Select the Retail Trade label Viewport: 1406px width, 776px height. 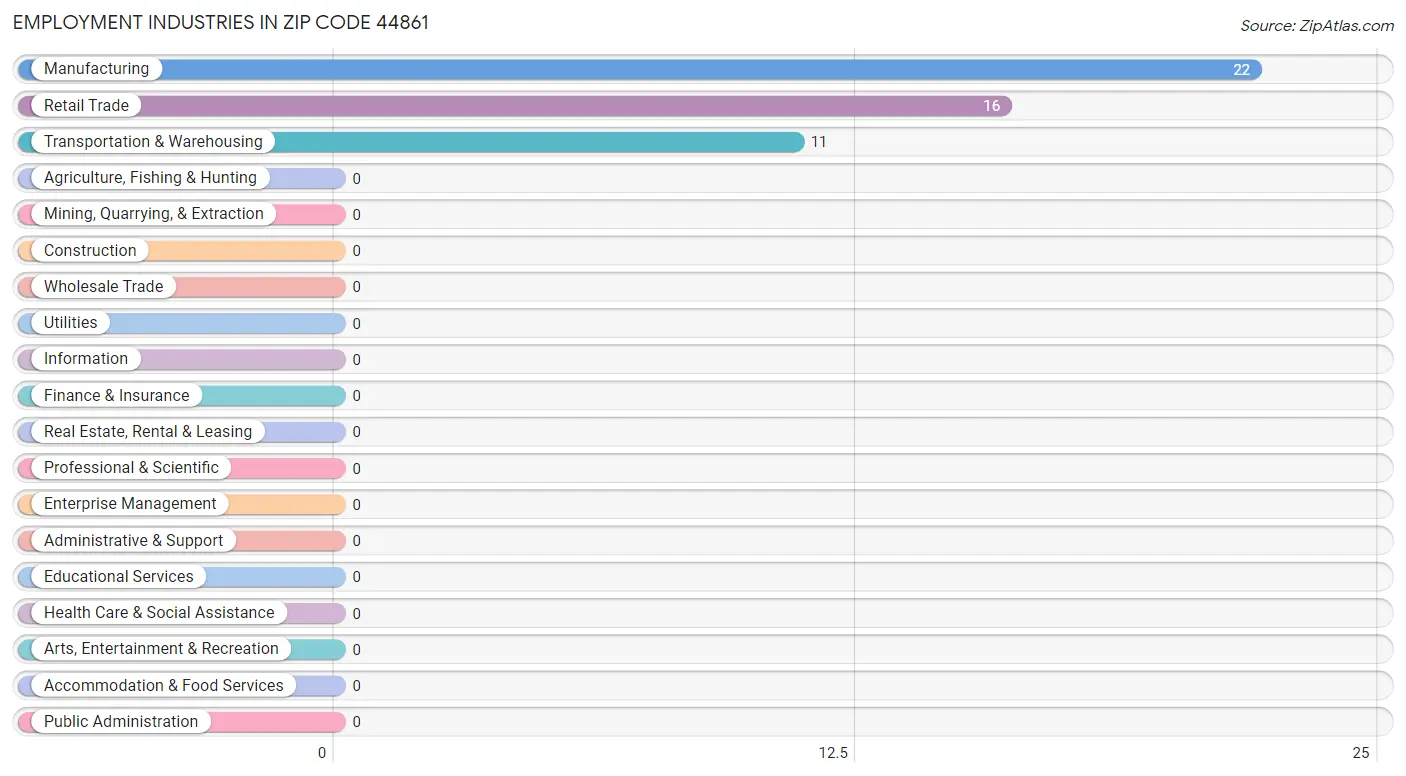pyautogui.click(x=86, y=105)
